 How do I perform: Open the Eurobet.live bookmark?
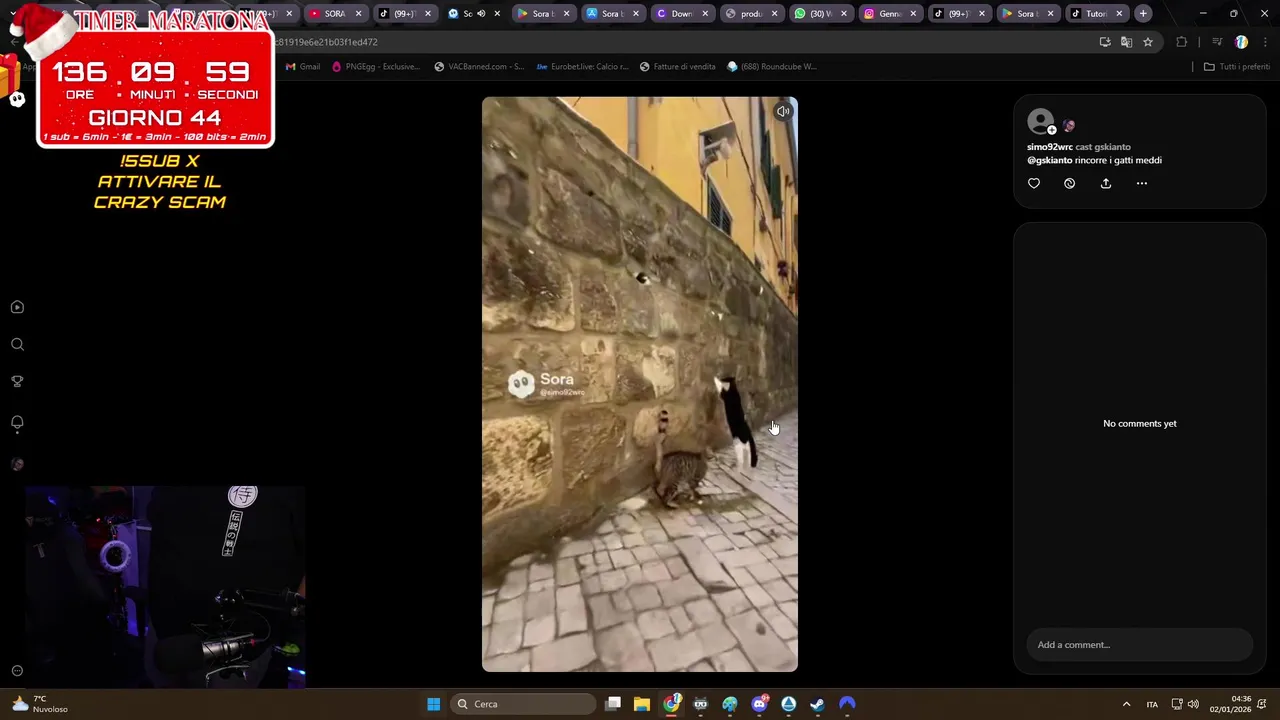[582, 67]
